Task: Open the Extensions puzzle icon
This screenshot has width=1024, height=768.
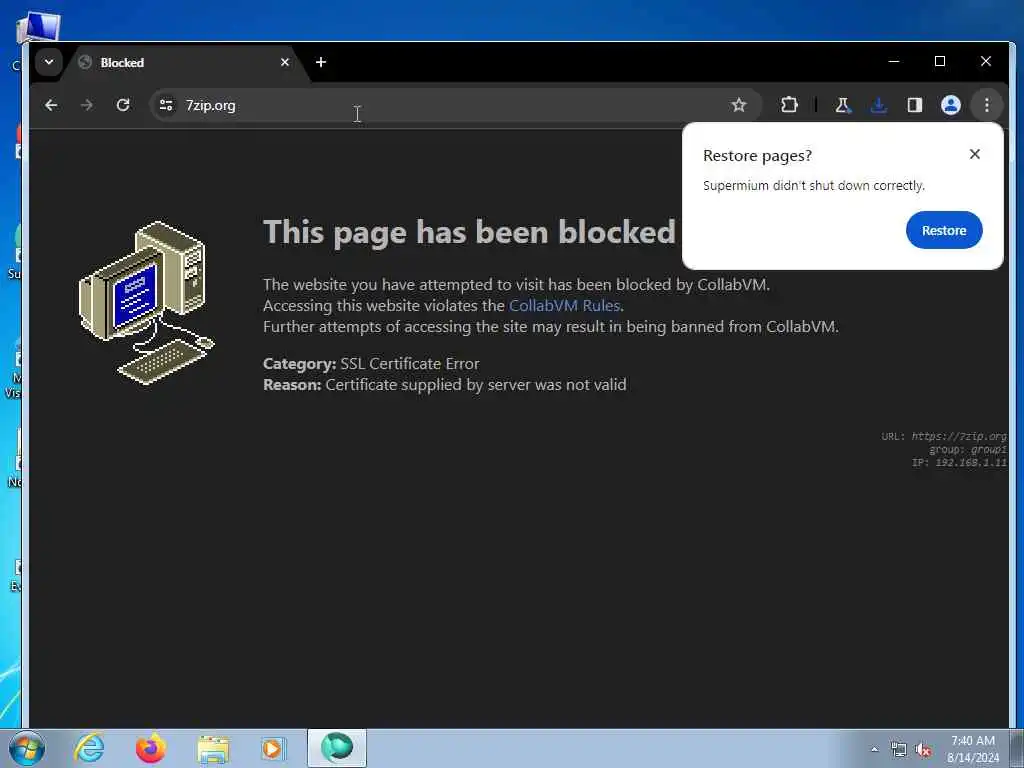Action: [790, 105]
